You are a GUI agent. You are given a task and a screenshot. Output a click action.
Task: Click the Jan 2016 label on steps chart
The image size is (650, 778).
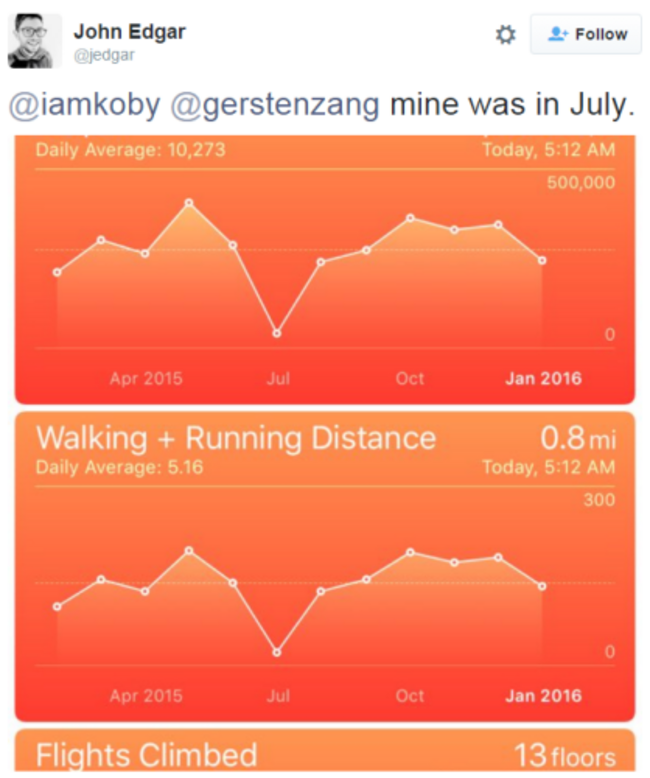pos(543,379)
